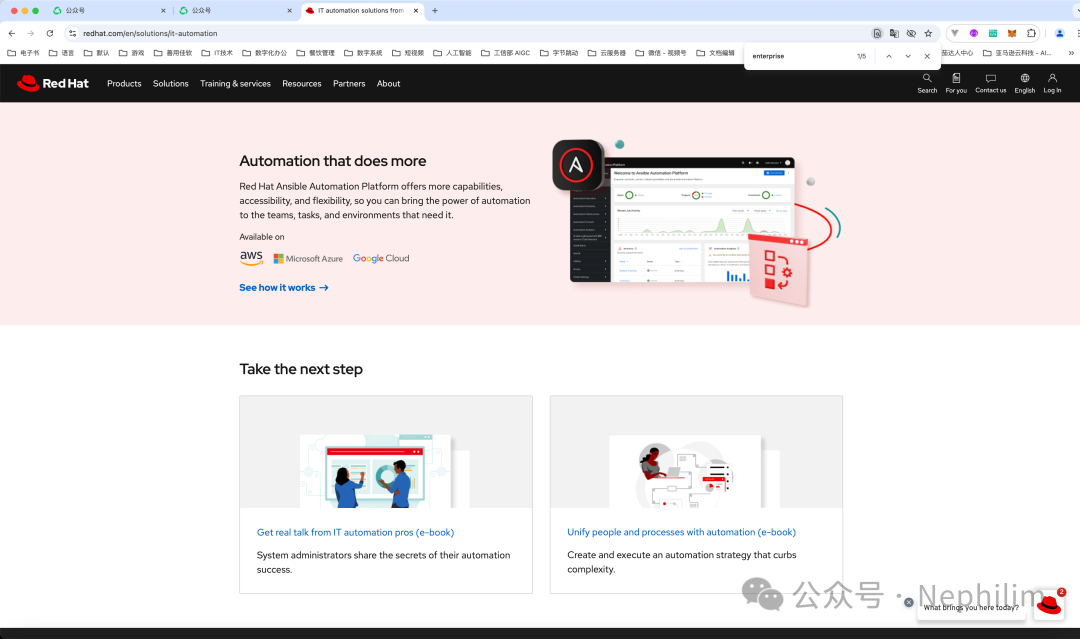Bookmark this page with the star icon
The image size is (1080, 639).
(x=928, y=33)
